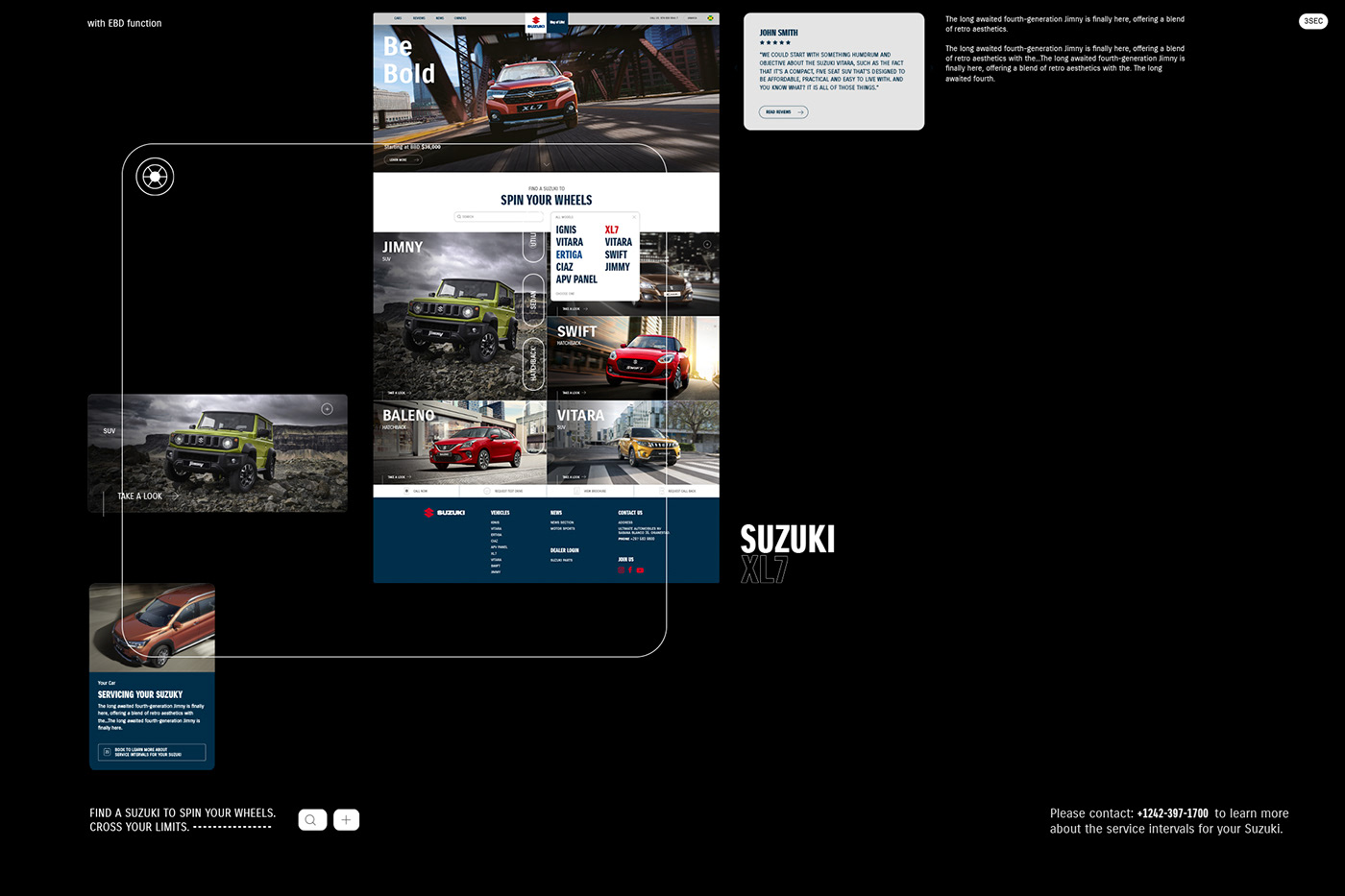Image resolution: width=1345 pixels, height=896 pixels.
Task: Click Read Reviews button in testimonial card
Action: (x=784, y=112)
